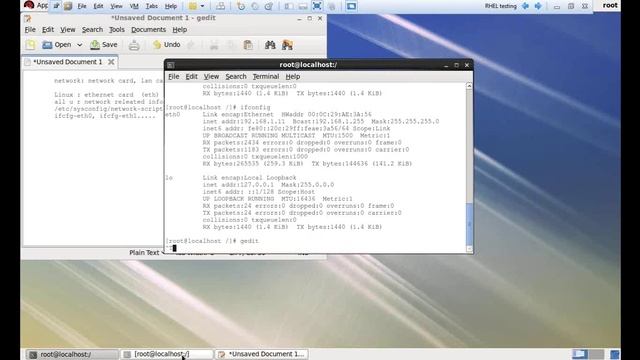Click the Paste clipboard icon in gedit
Viewport: 640px width, 360px height.
248,45
